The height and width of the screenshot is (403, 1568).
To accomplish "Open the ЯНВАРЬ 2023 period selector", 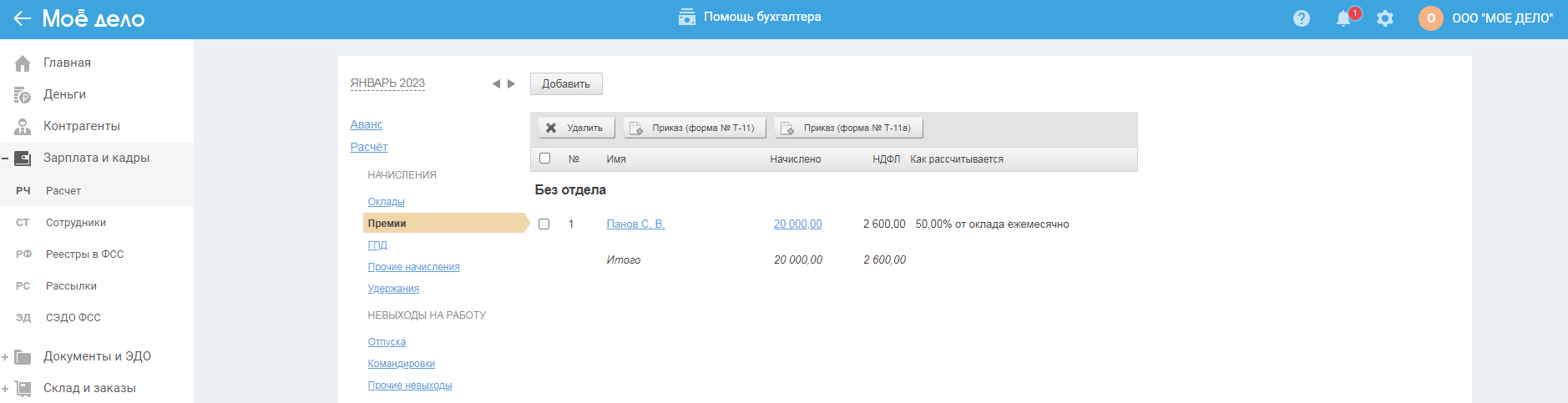I will [x=387, y=83].
